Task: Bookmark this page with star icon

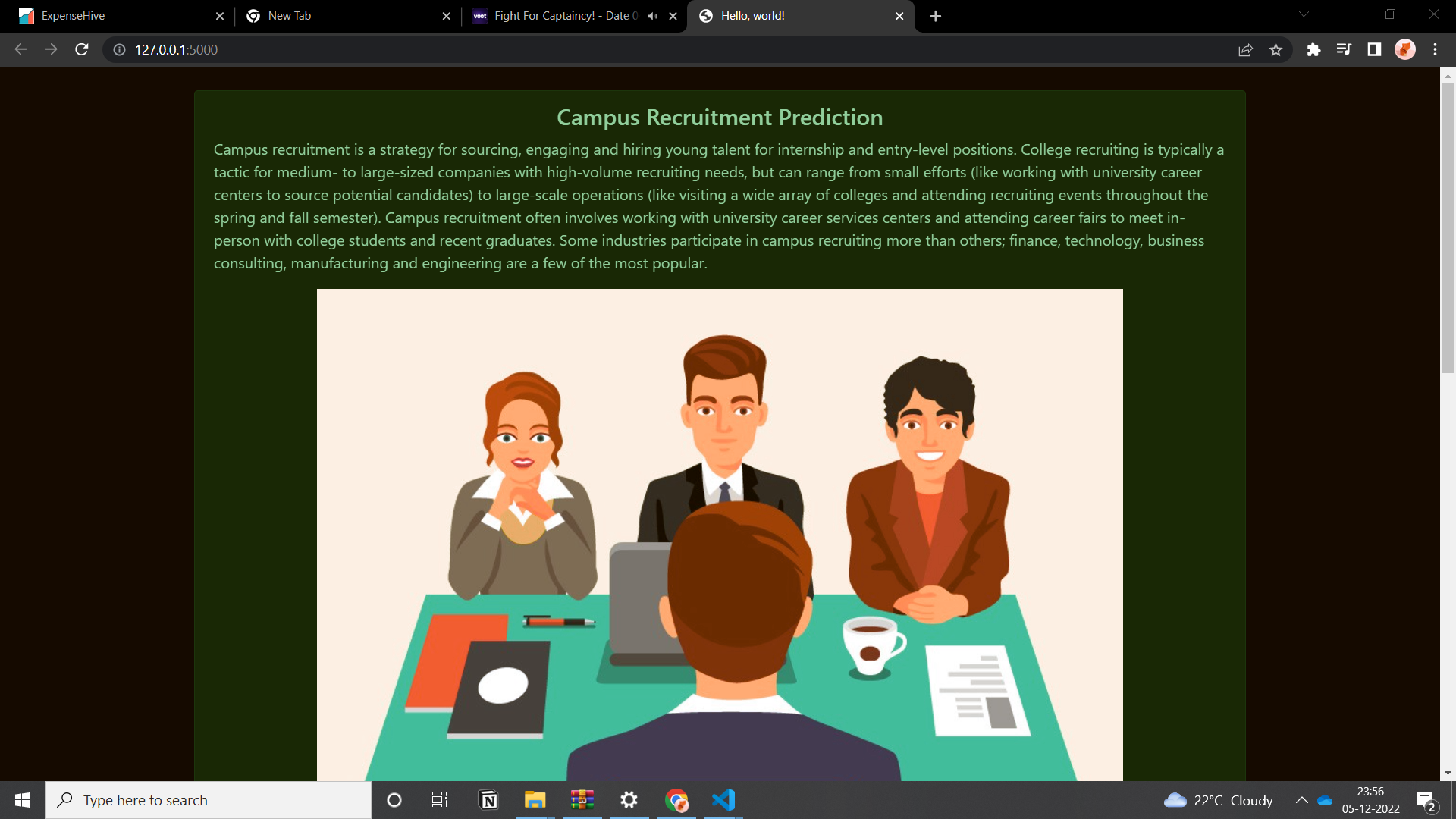Action: click(1276, 50)
